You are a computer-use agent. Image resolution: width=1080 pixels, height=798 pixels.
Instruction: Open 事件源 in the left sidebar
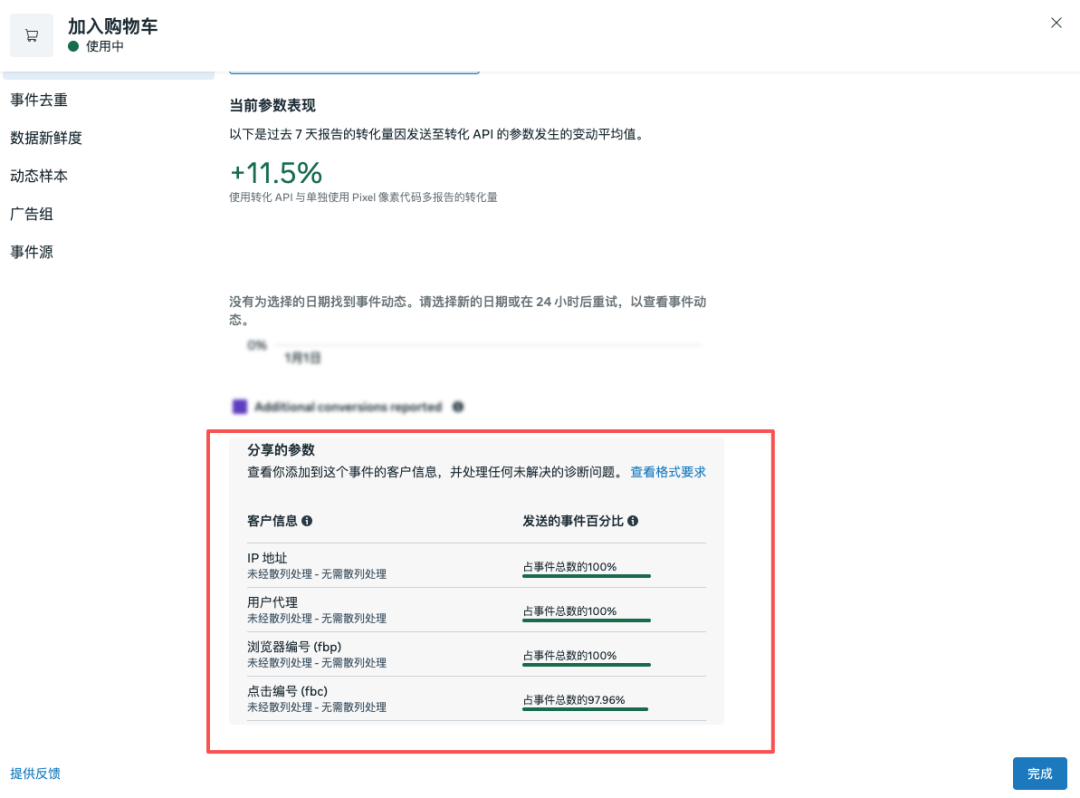click(x=32, y=252)
